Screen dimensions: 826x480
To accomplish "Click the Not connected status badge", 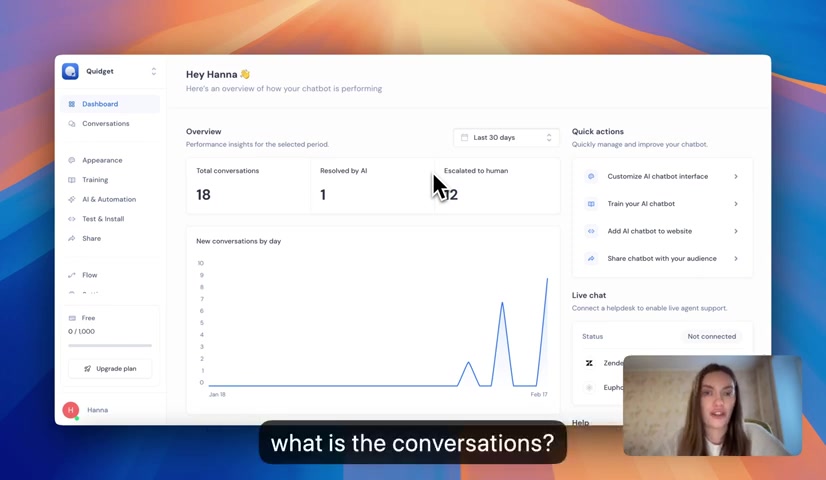I will point(711,337).
